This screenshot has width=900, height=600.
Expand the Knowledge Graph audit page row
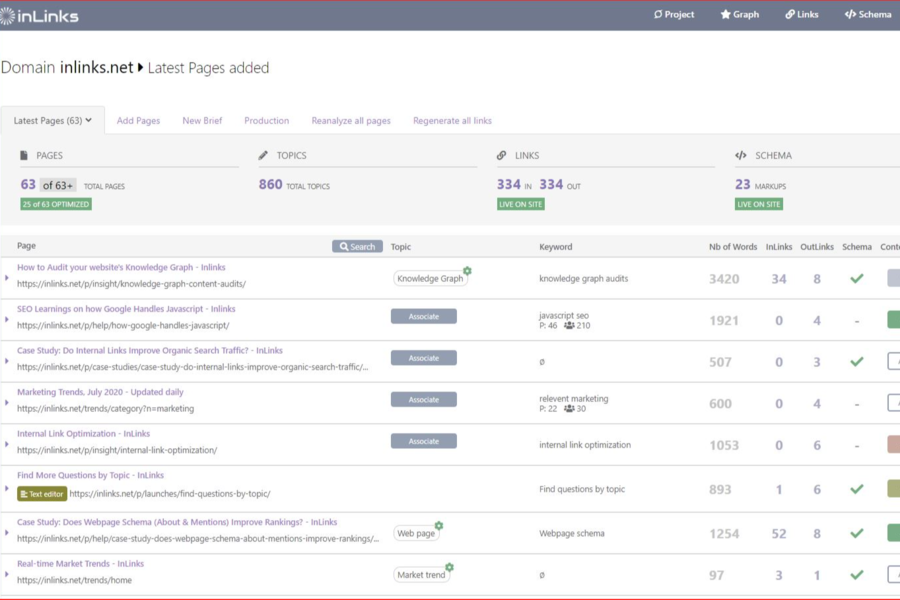tap(7, 278)
